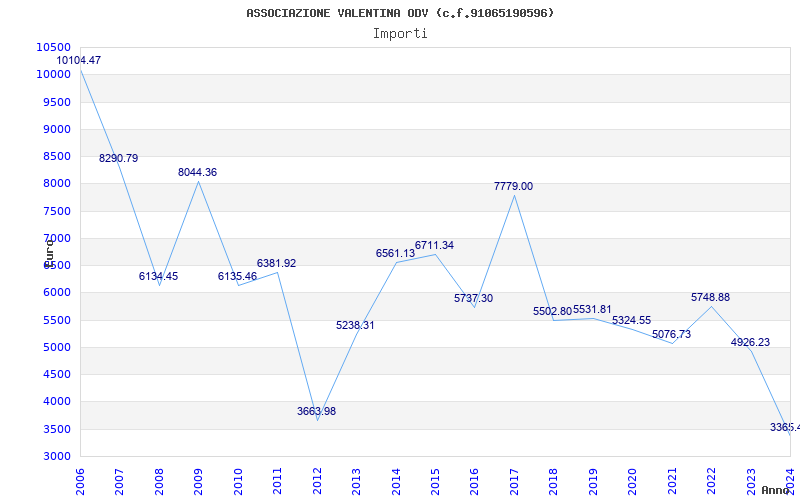Select the data label 5324.55
800x500 pixels.
[632, 320]
